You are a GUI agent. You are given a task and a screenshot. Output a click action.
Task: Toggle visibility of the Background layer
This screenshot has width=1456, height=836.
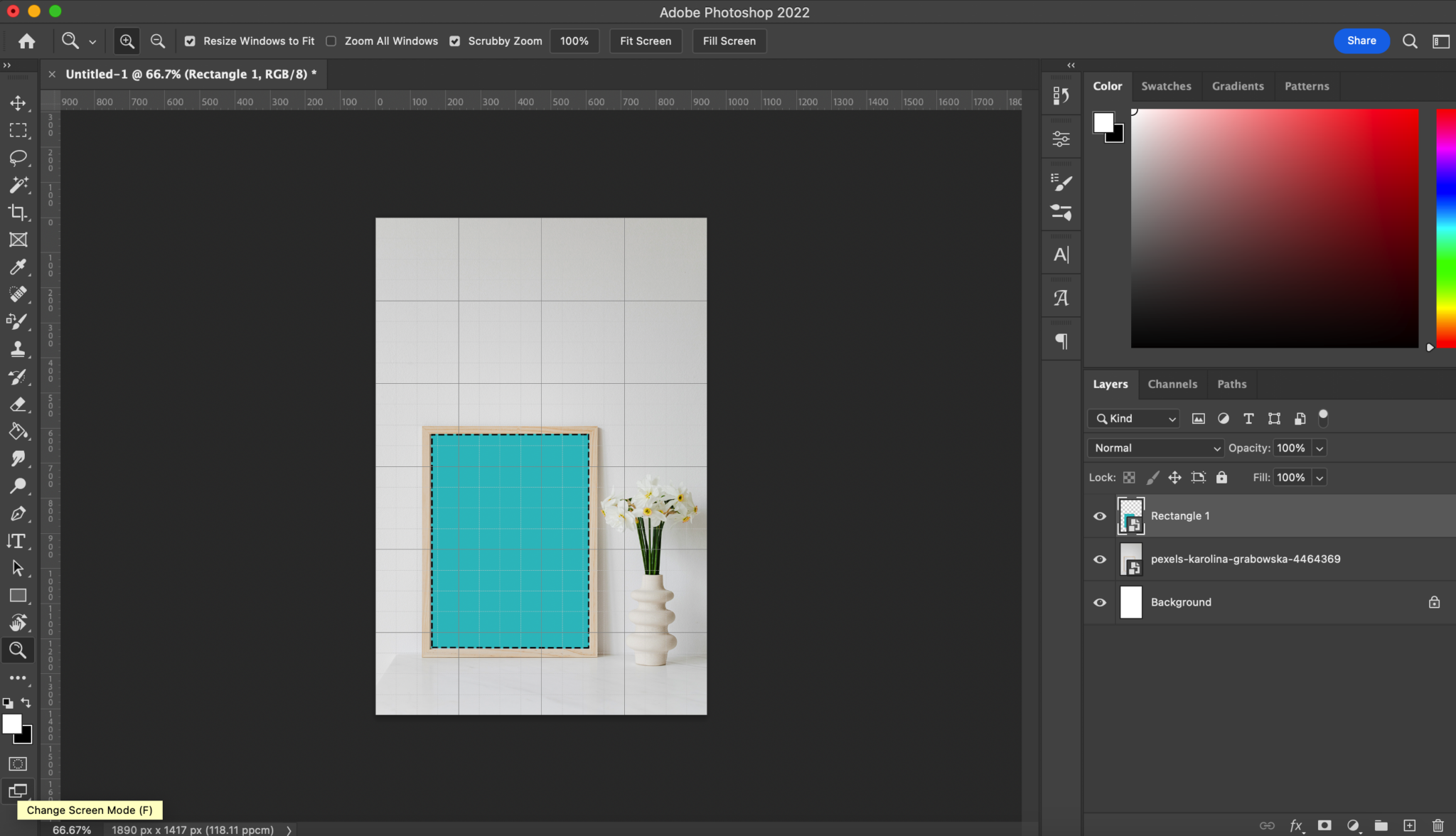point(1099,602)
